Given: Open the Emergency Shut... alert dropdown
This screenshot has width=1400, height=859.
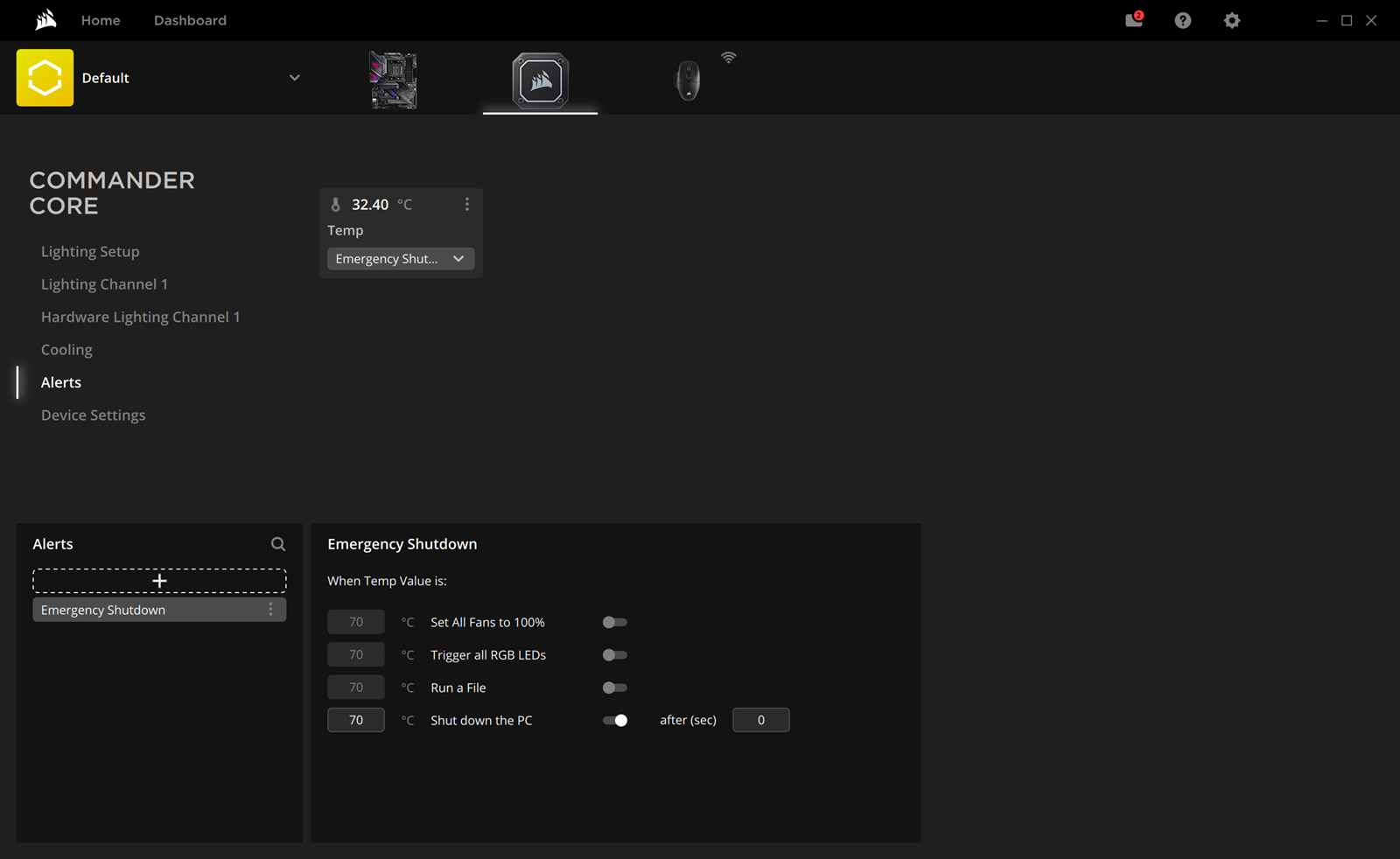Looking at the screenshot, I should click(401, 259).
